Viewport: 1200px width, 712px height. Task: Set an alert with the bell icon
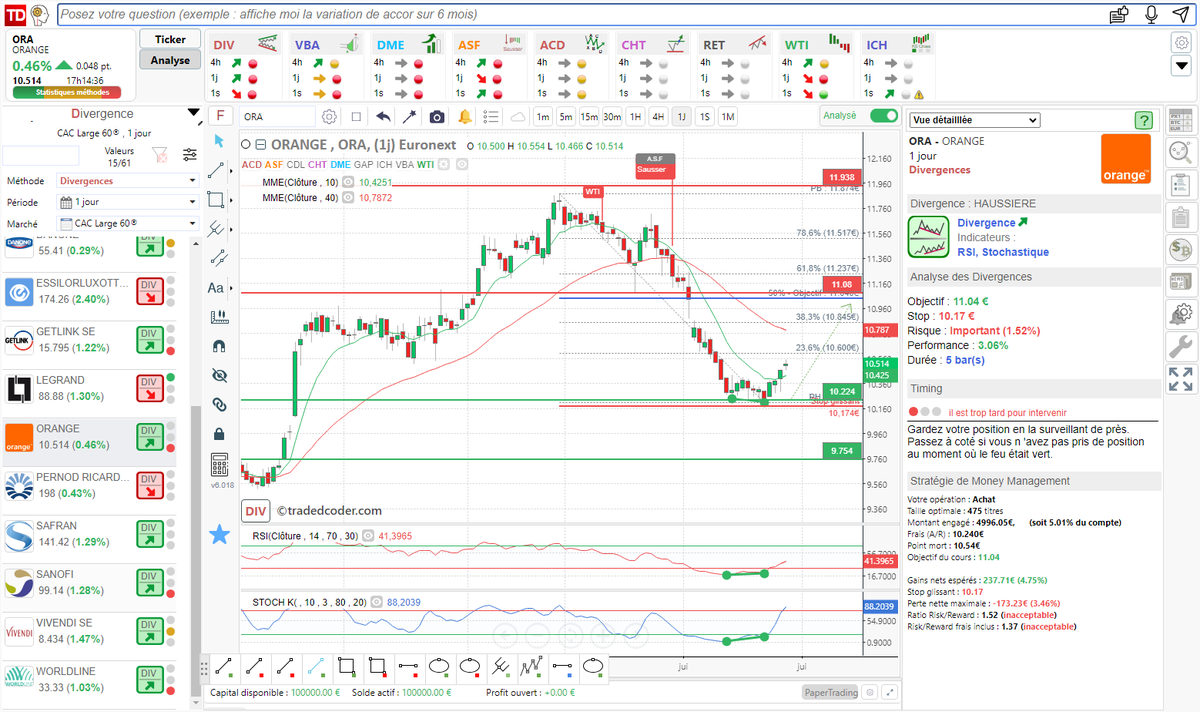[x=464, y=116]
